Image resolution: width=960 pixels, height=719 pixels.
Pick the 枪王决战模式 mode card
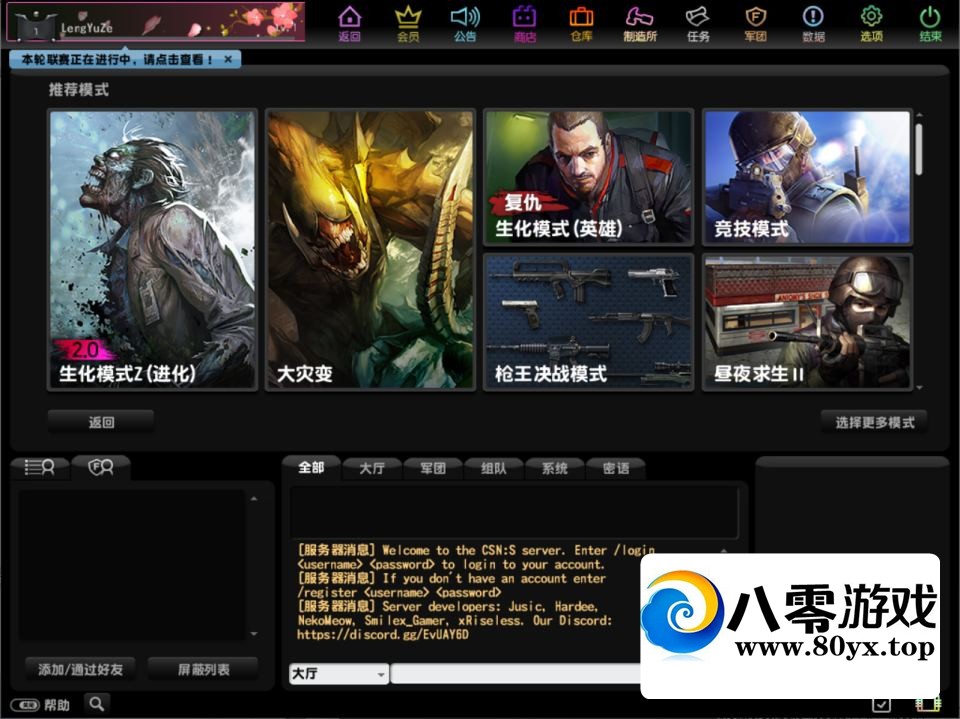click(588, 322)
